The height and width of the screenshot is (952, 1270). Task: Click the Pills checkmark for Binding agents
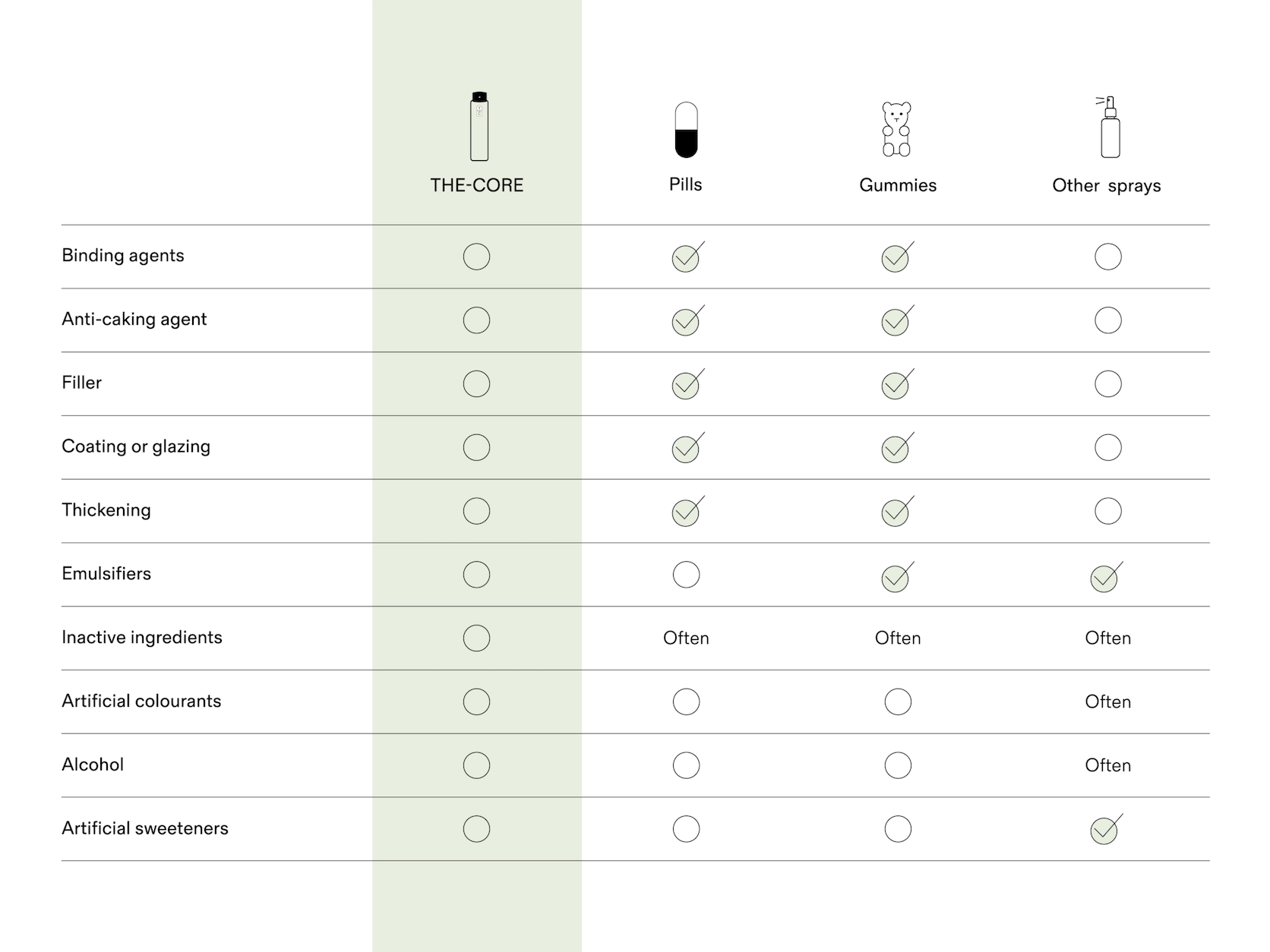tap(686, 258)
